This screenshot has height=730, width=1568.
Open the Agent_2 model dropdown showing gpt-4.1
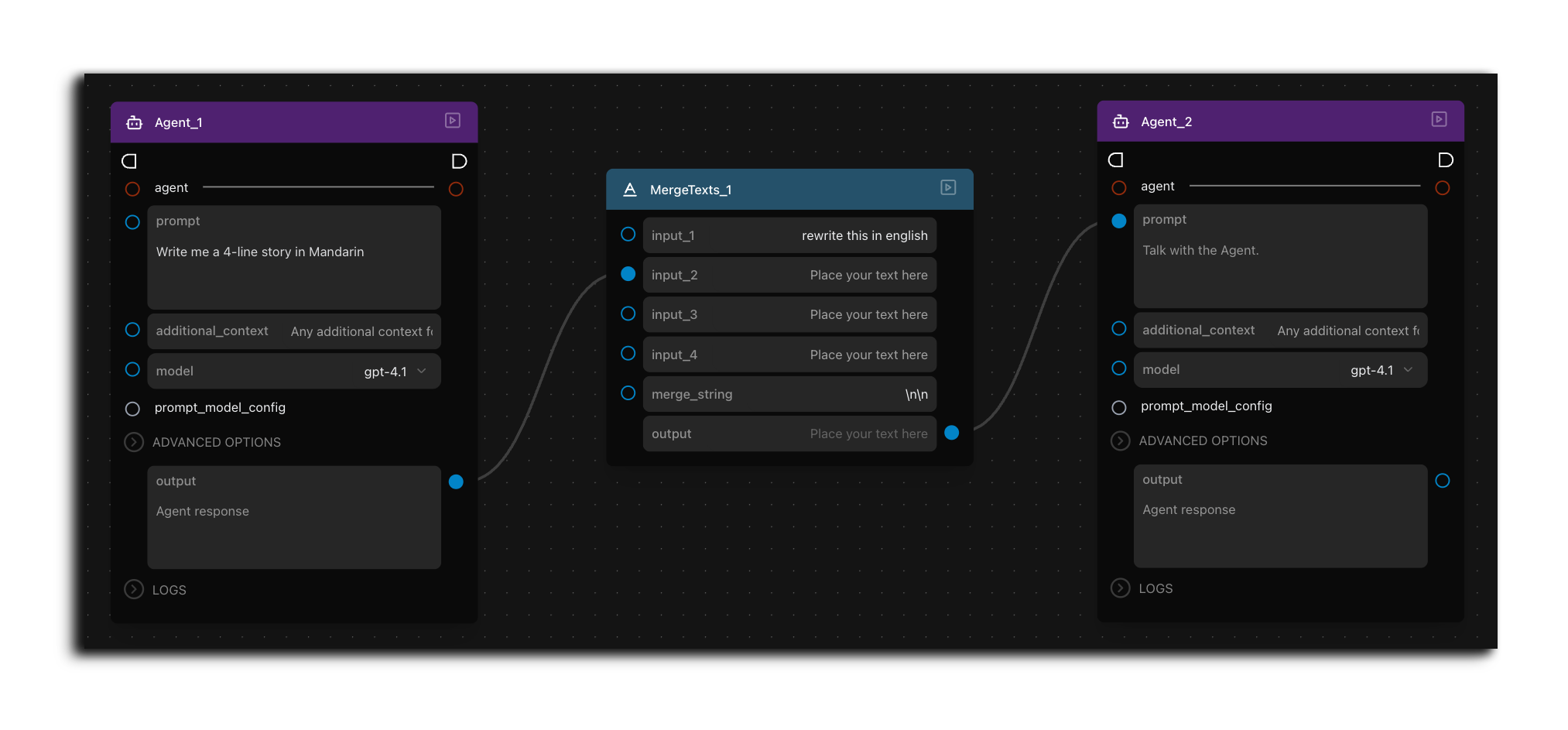(1280, 370)
